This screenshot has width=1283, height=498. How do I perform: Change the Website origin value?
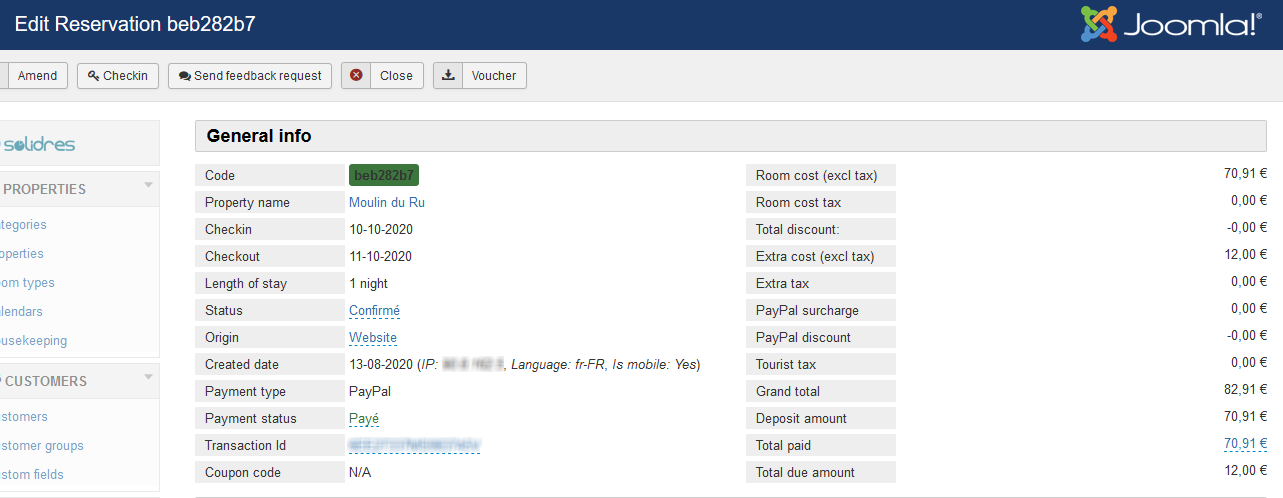372,338
